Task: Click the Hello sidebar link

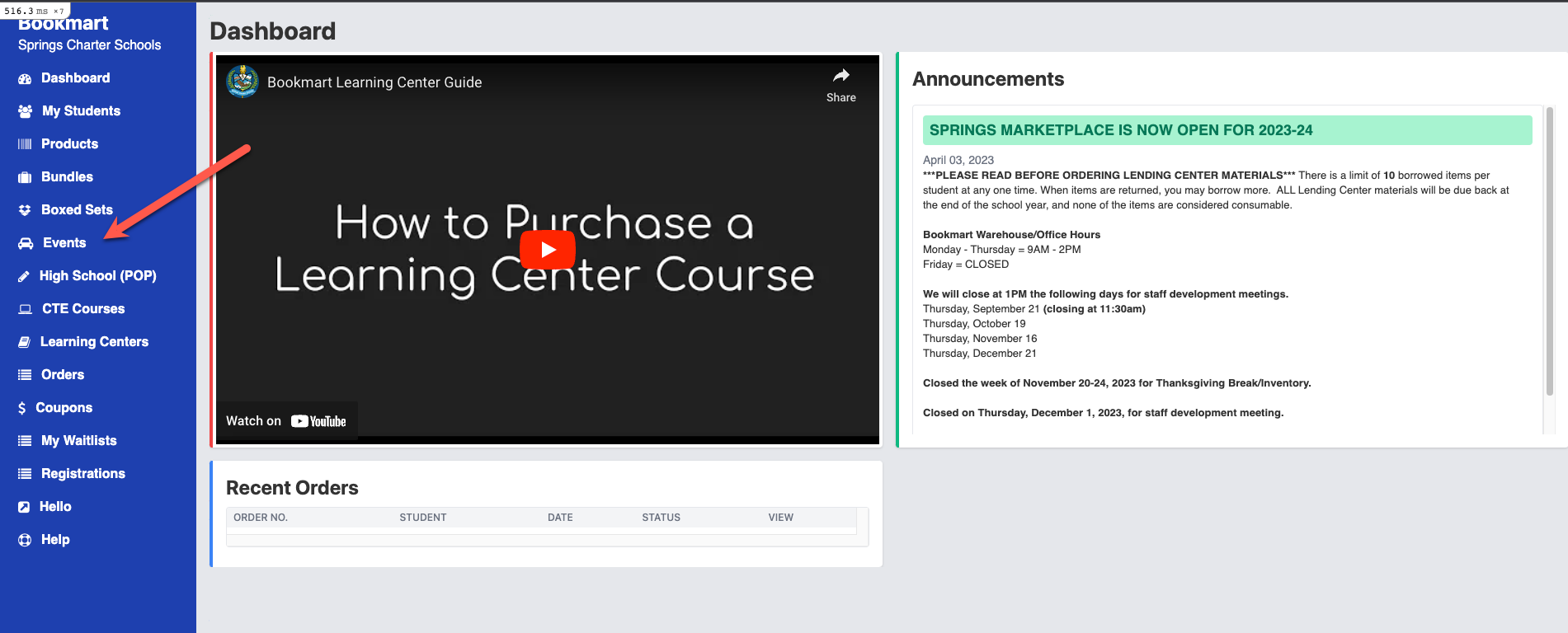Action: pos(55,507)
